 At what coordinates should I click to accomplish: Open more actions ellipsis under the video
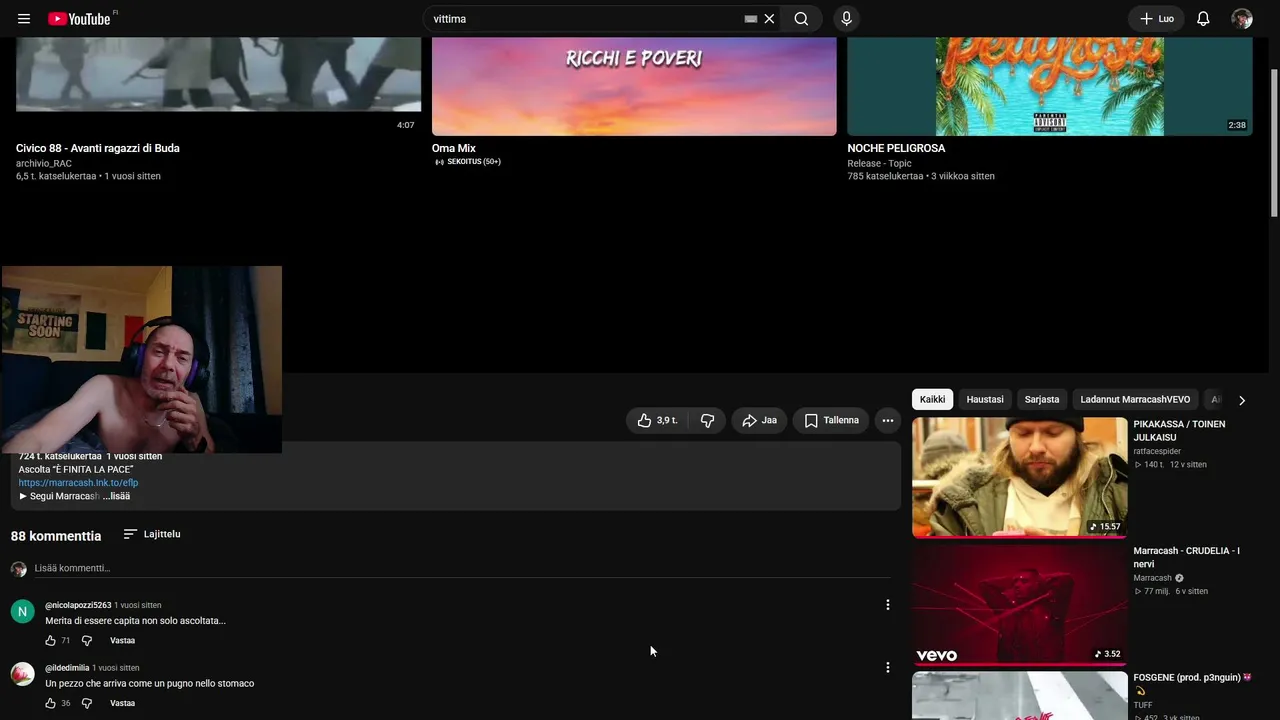click(x=887, y=421)
